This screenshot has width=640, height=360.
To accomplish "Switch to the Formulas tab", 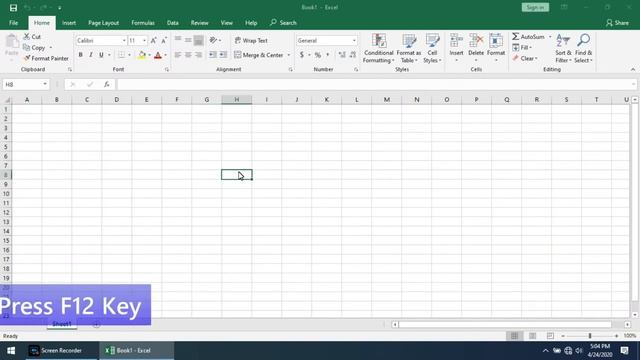I will point(143,23).
